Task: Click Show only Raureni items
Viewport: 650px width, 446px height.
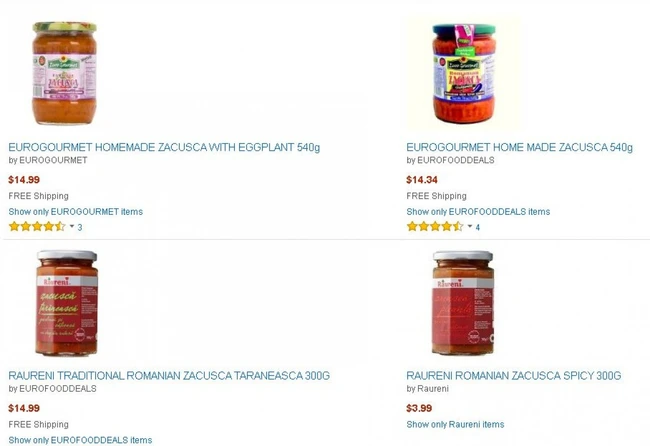Action: [x=455, y=424]
